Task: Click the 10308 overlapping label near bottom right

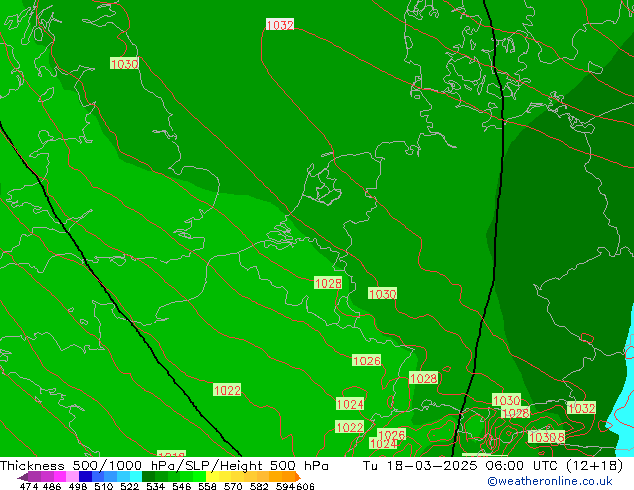Action: point(547,437)
